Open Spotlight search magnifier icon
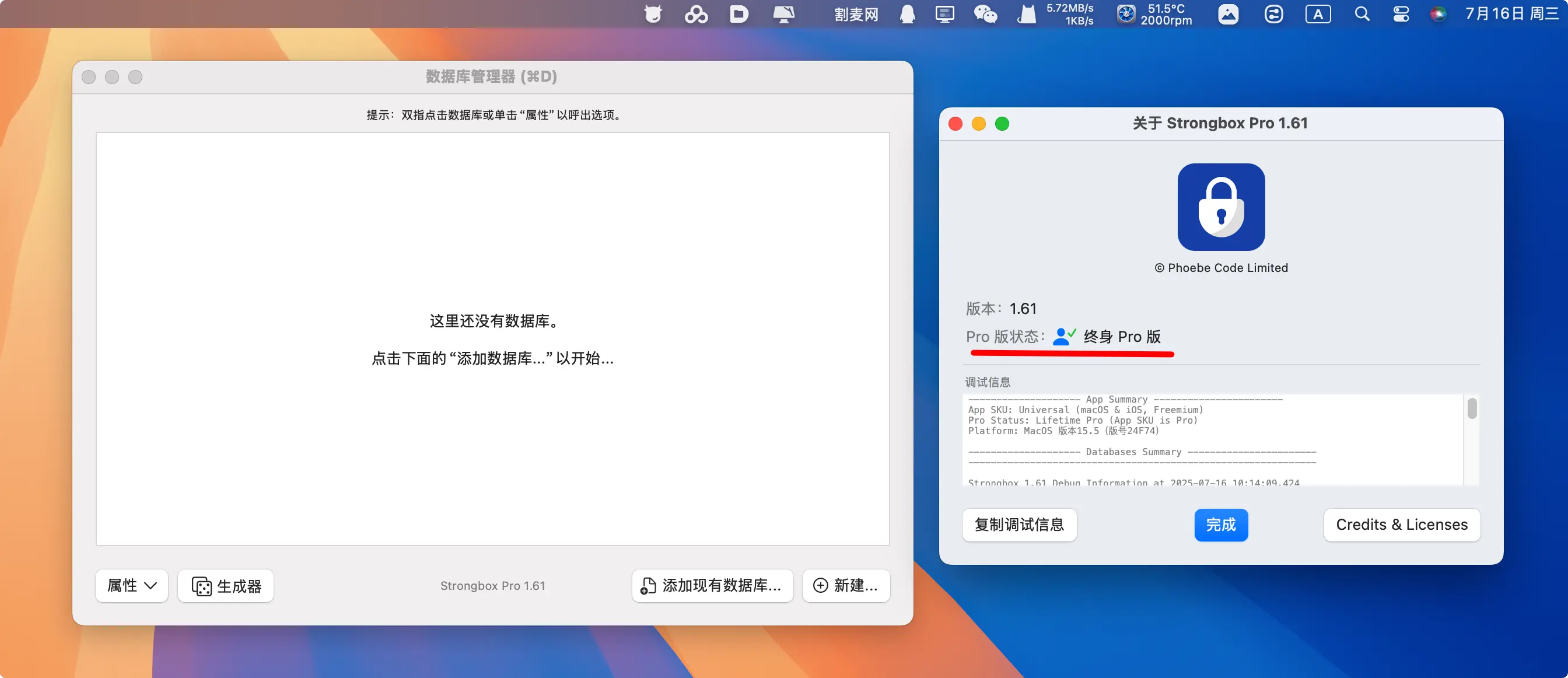 coord(1362,14)
